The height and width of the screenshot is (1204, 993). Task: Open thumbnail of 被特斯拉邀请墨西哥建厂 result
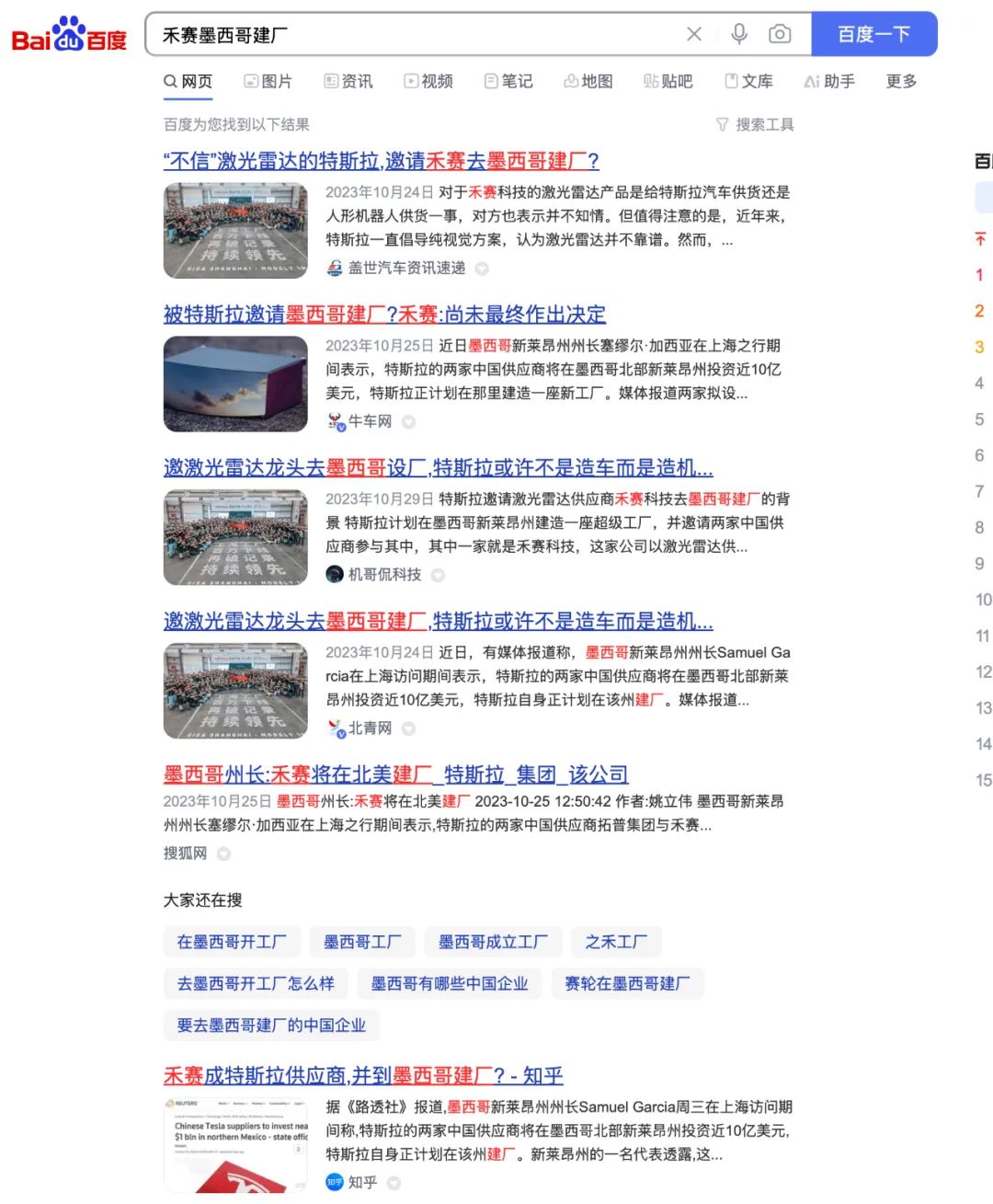point(235,384)
